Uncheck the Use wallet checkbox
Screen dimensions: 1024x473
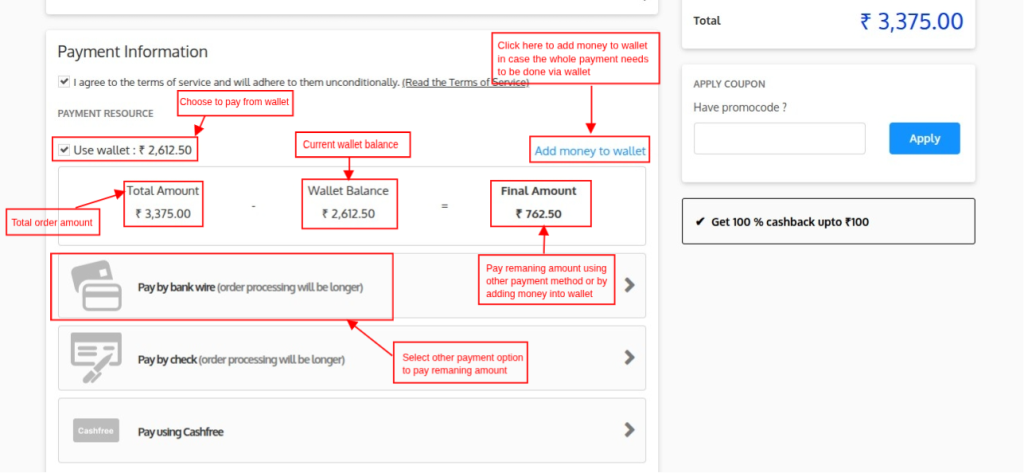point(64,150)
